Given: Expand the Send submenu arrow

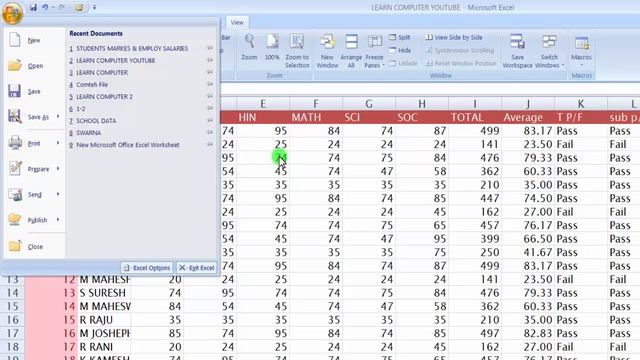Looking at the screenshot, I should 58,194.
